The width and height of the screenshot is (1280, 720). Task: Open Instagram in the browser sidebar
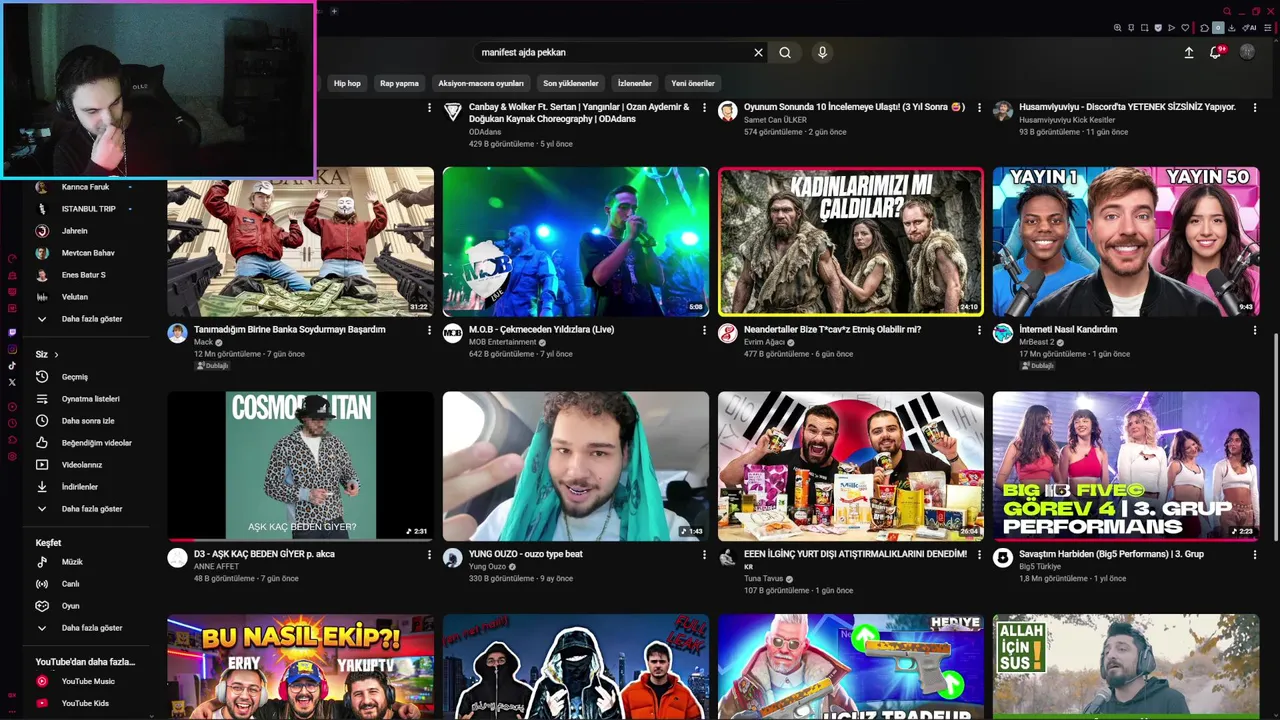pyautogui.click(x=12, y=349)
